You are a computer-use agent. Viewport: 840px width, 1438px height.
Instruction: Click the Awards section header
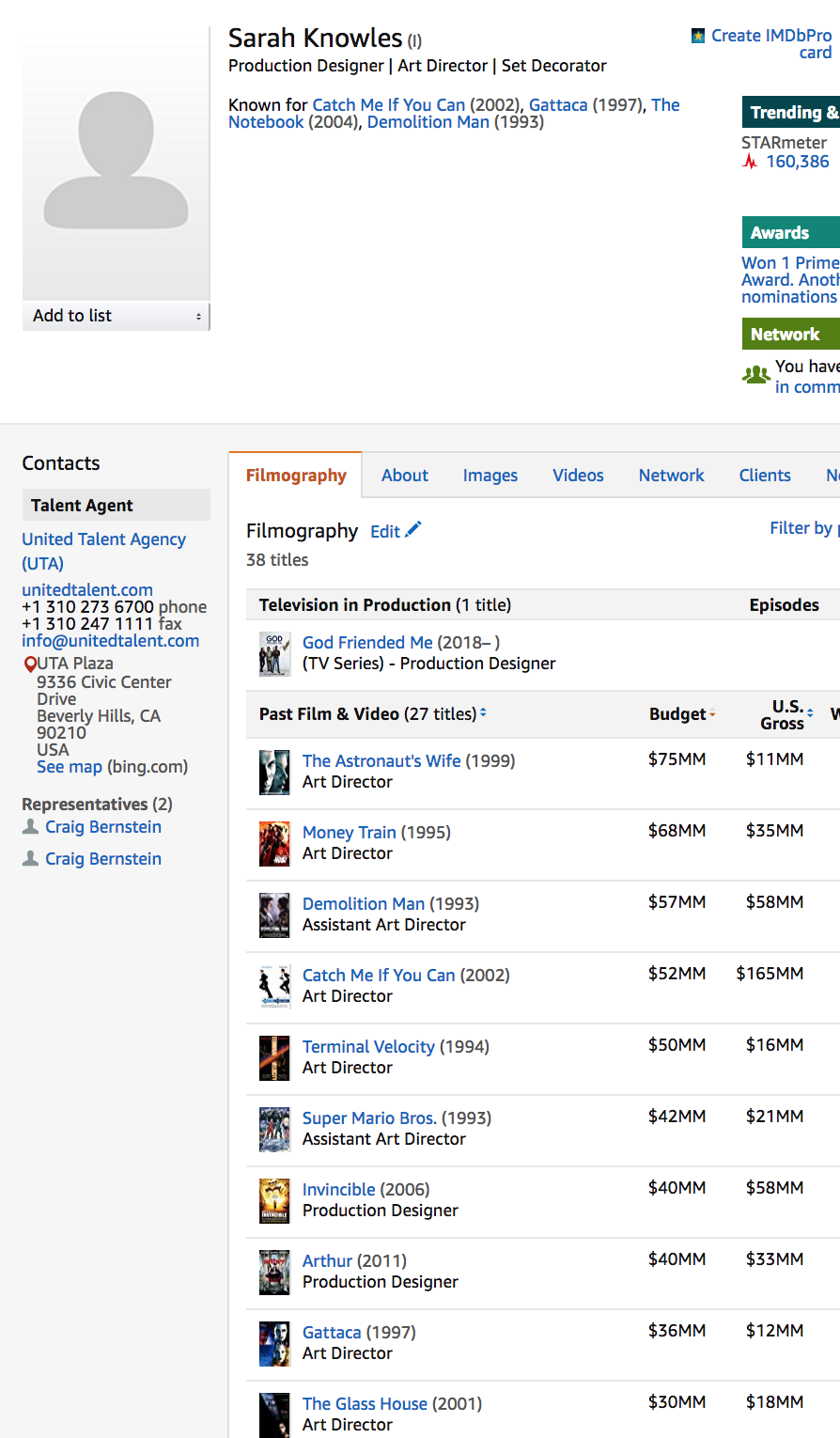tap(791, 233)
